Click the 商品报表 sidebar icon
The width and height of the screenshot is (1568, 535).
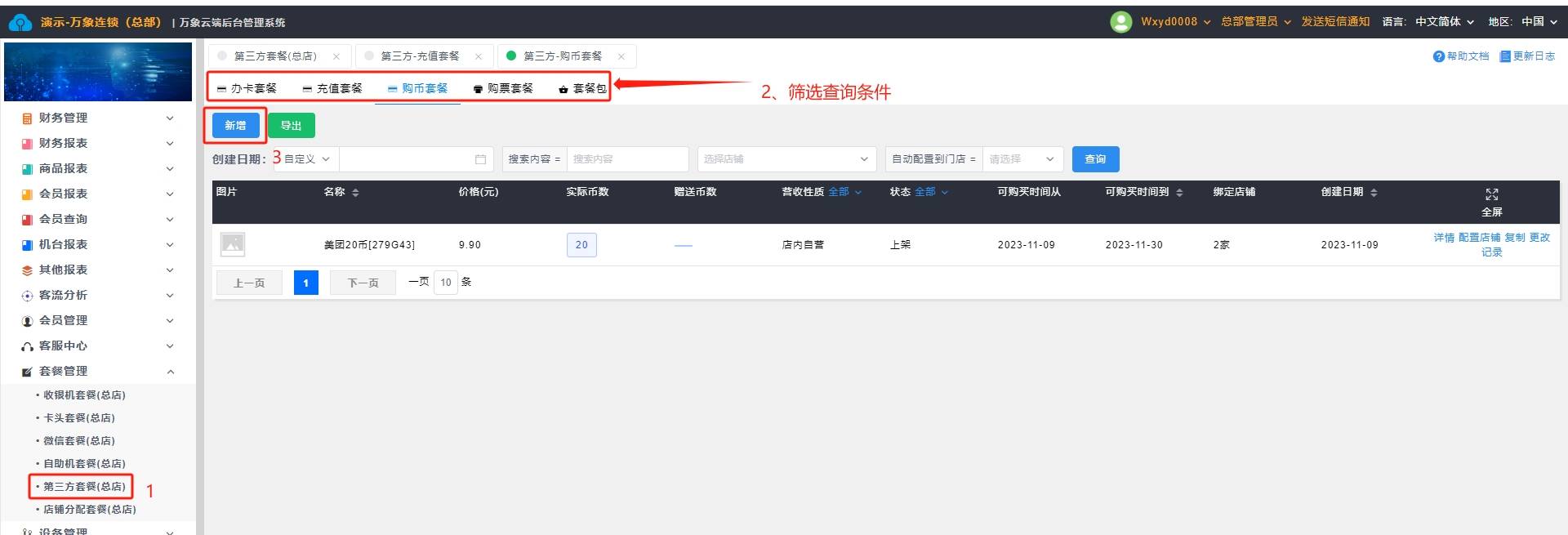click(x=27, y=169)
